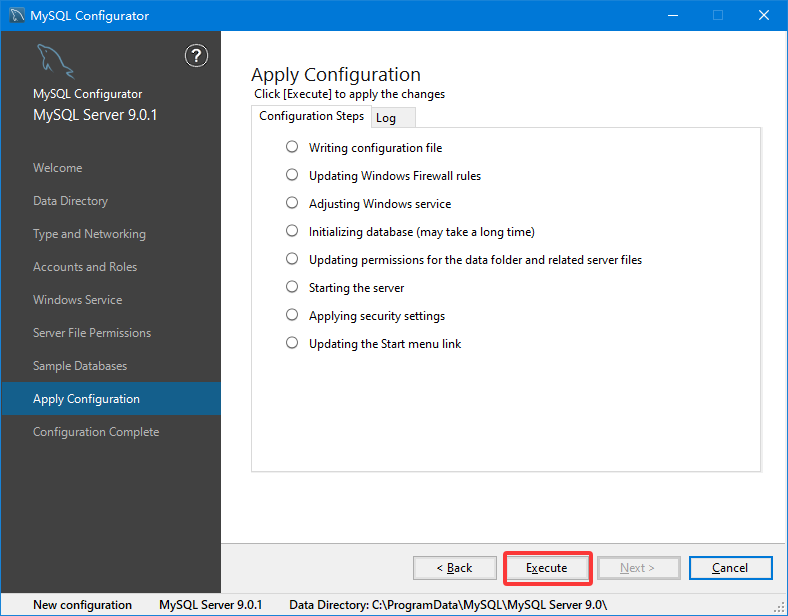The height and width of the screenshot is (616, 788).
Task: Open the help question mark icon
Action: pyautogui.click(x=196, y=56)
